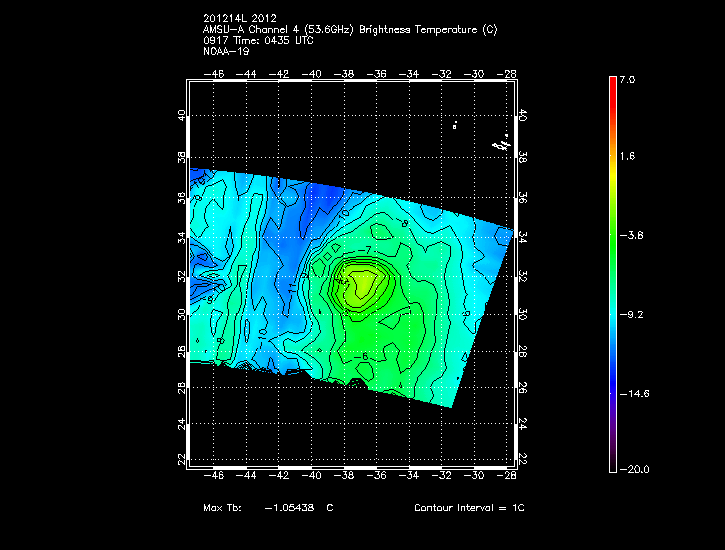This screenshot has height=550, width=725.
Task: Click the Contour Interval = 1C text
Action: [469, 508]
